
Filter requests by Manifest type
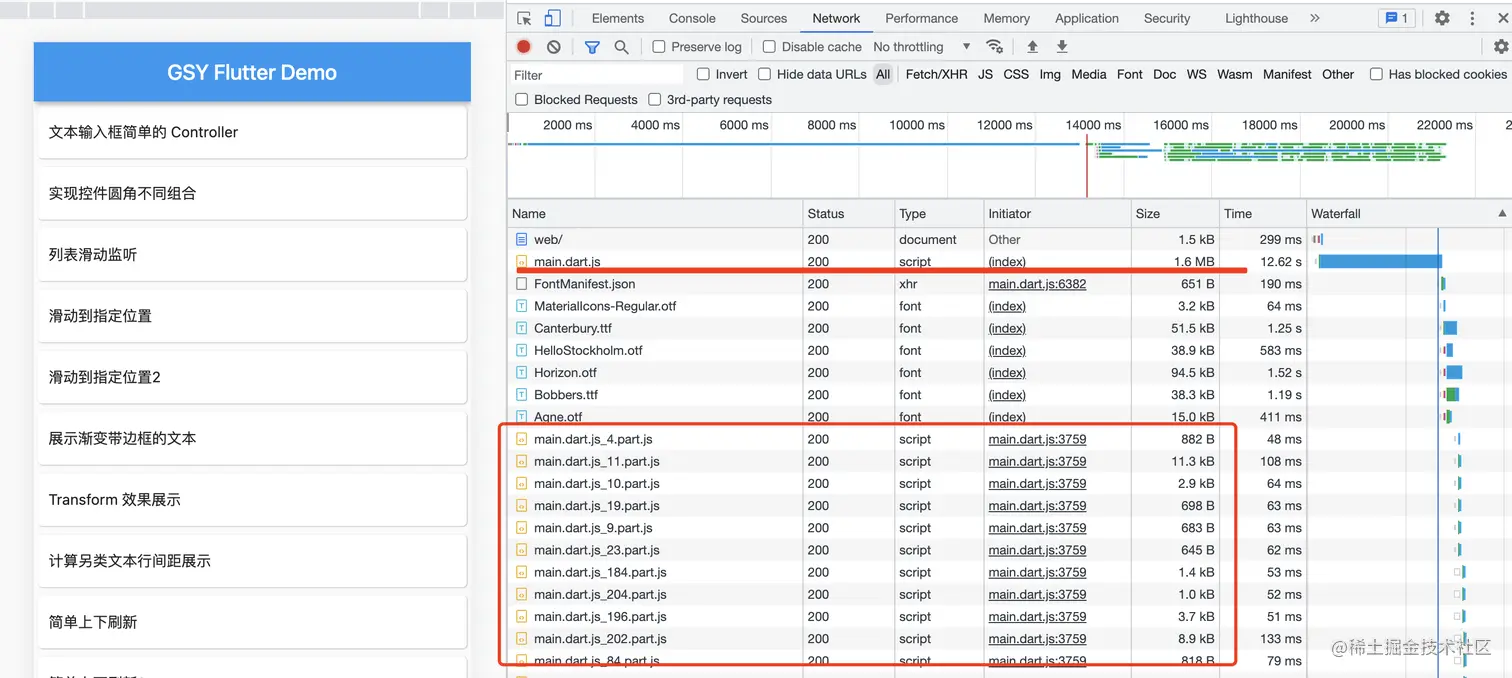tap(1287, 74)
